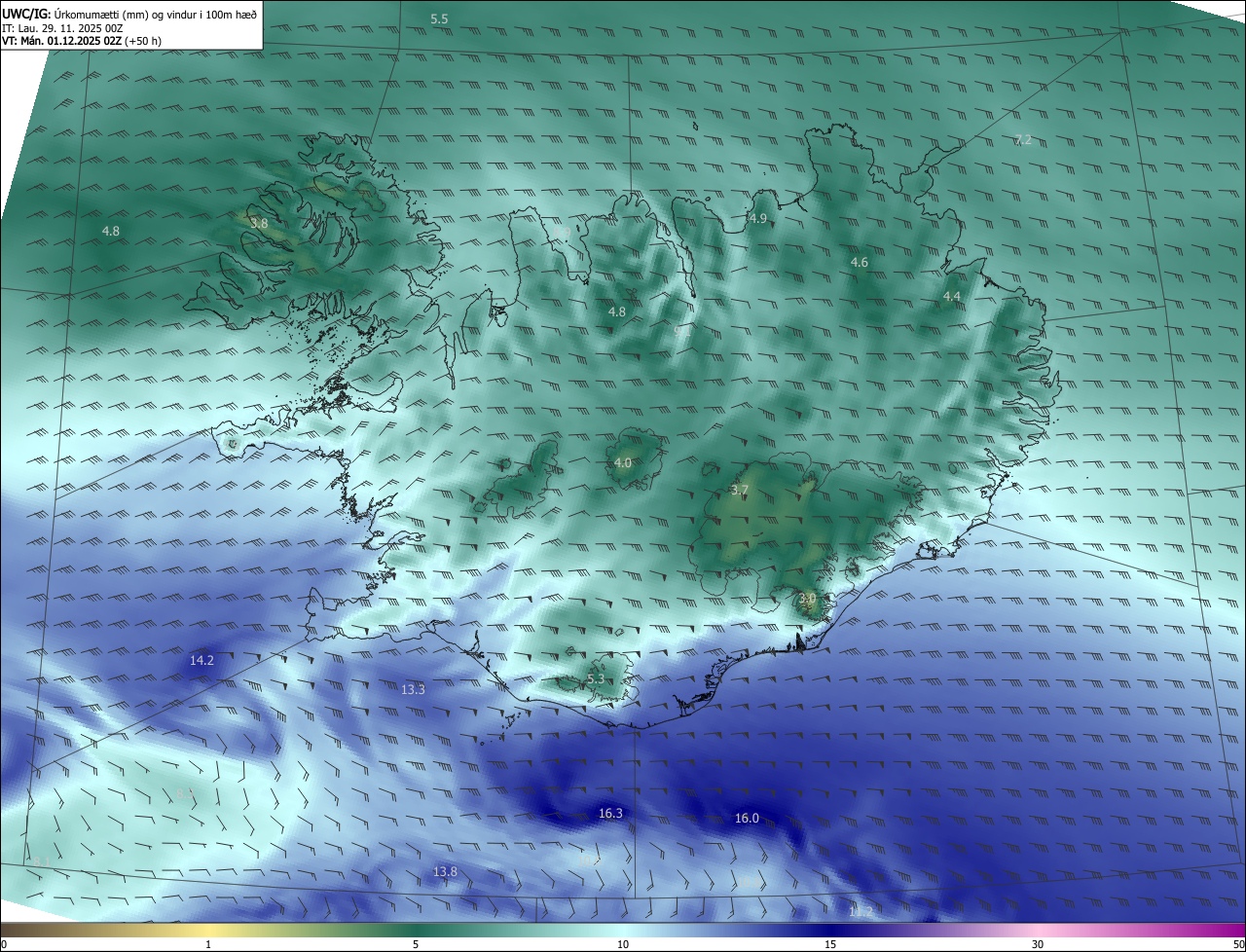Click the 5.3 value label
The height and width of the screenshot is (952, 1246).
click(x=596, y=679)
